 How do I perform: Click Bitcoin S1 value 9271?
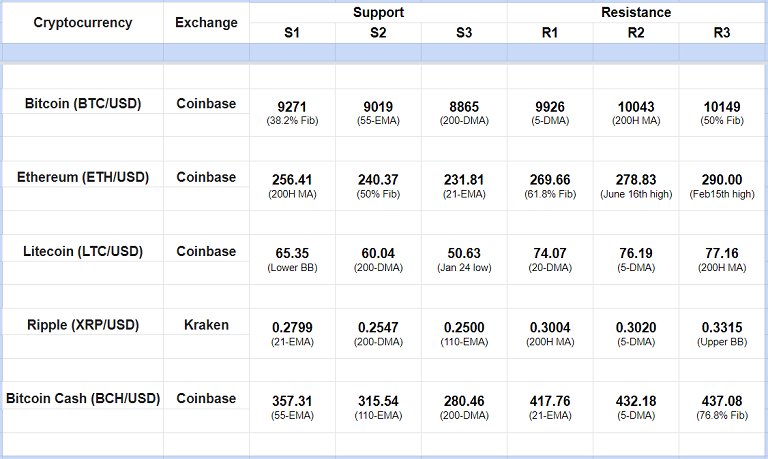coord(292,105)
